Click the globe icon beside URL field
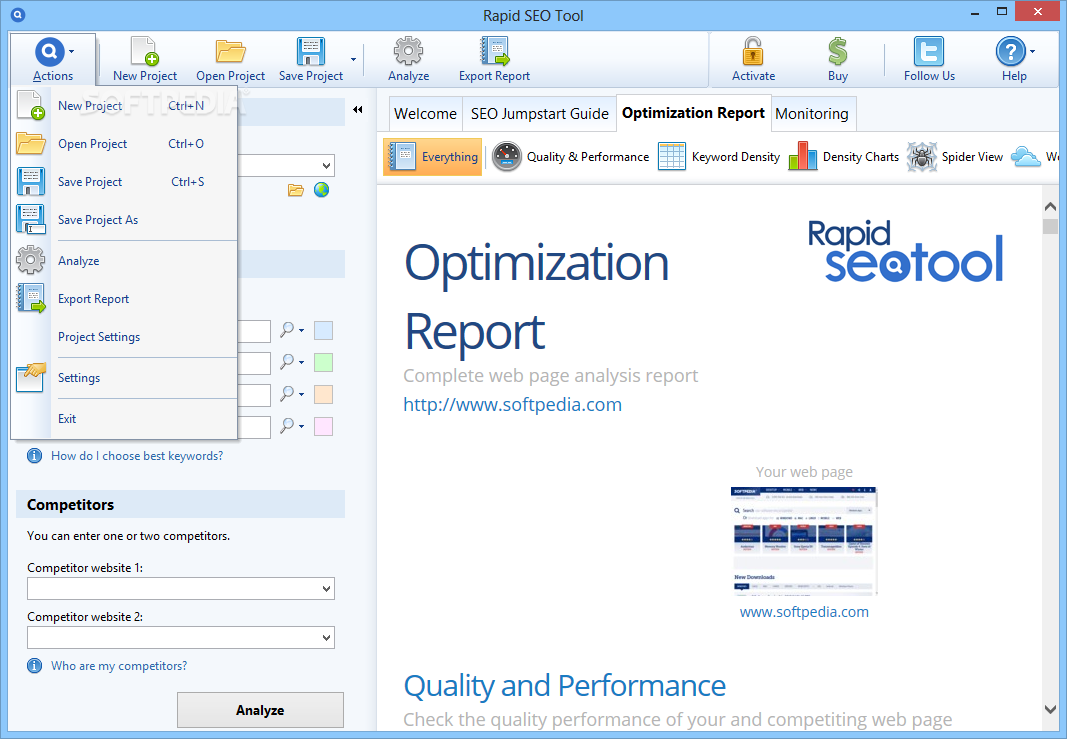 pos(321,190)
